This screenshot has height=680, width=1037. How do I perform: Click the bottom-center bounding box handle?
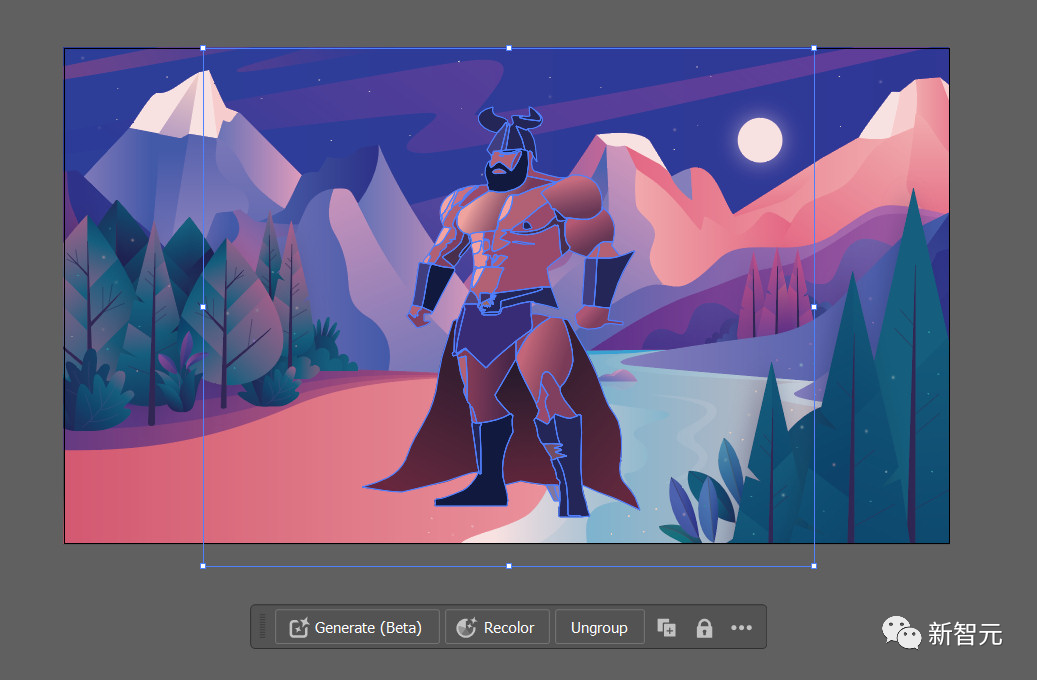pos(509,566)
